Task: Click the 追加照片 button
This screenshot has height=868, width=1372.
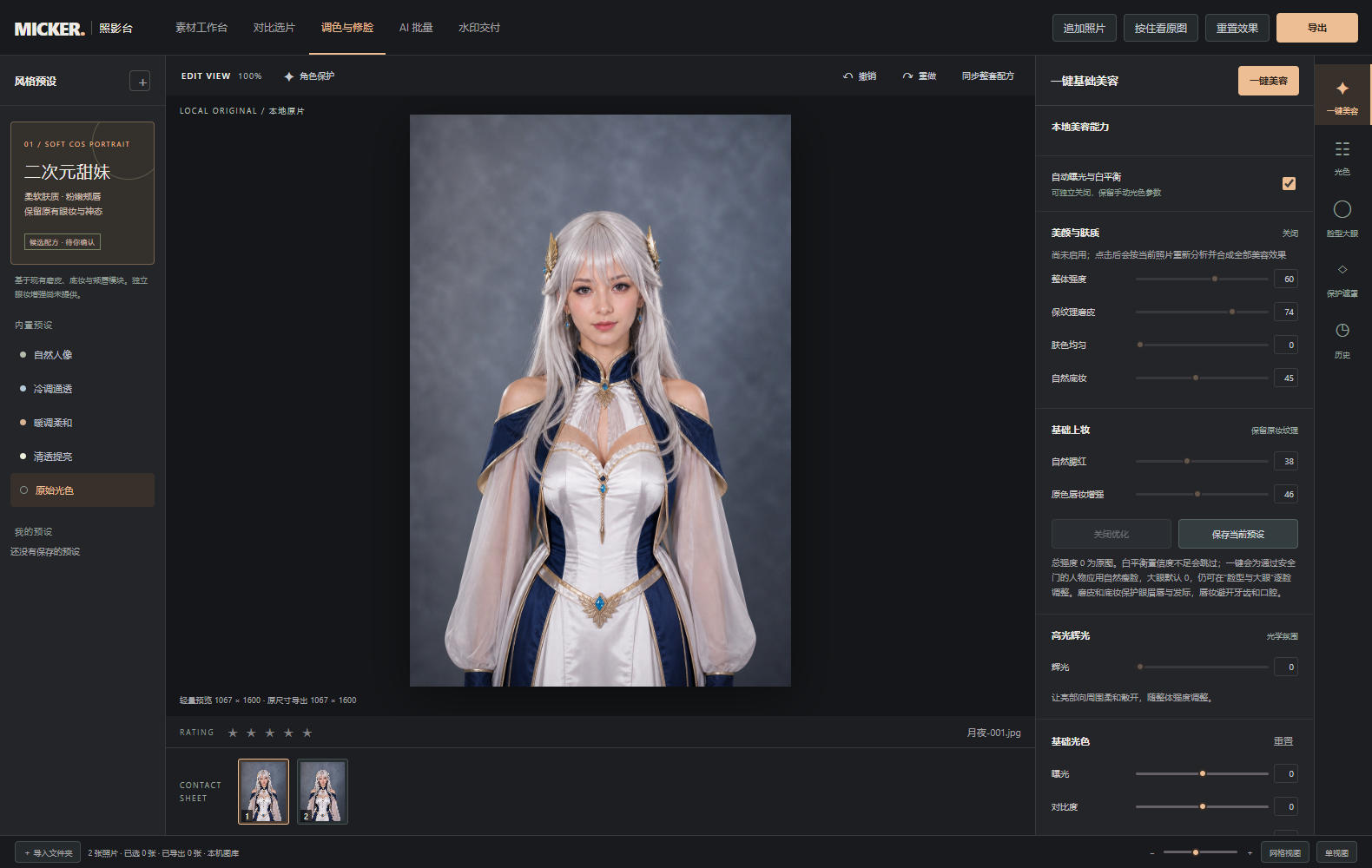Action: [x=1085, y=28]
